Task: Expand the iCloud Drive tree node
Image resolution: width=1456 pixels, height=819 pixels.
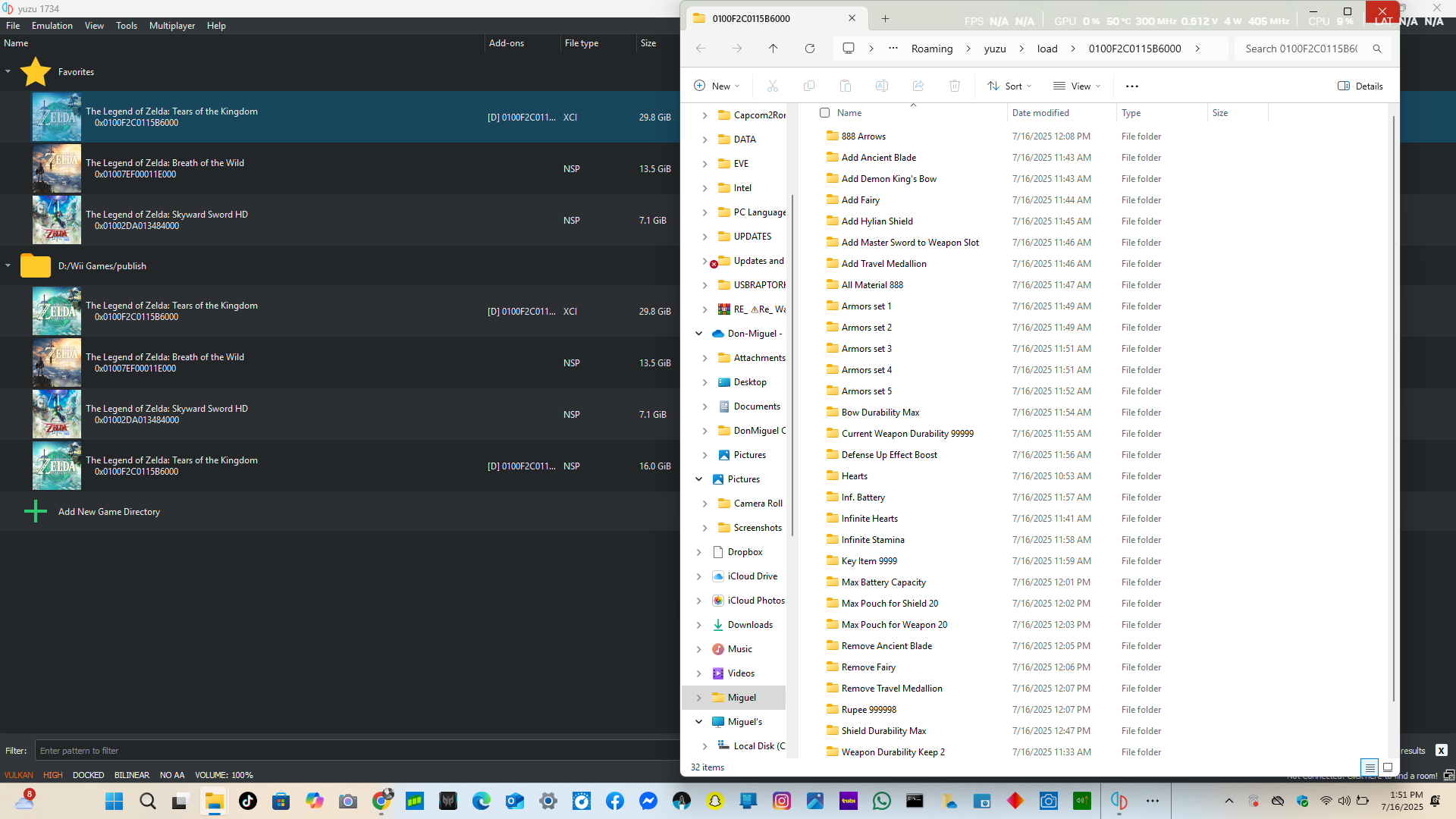Action: click(x=699, y=576)
